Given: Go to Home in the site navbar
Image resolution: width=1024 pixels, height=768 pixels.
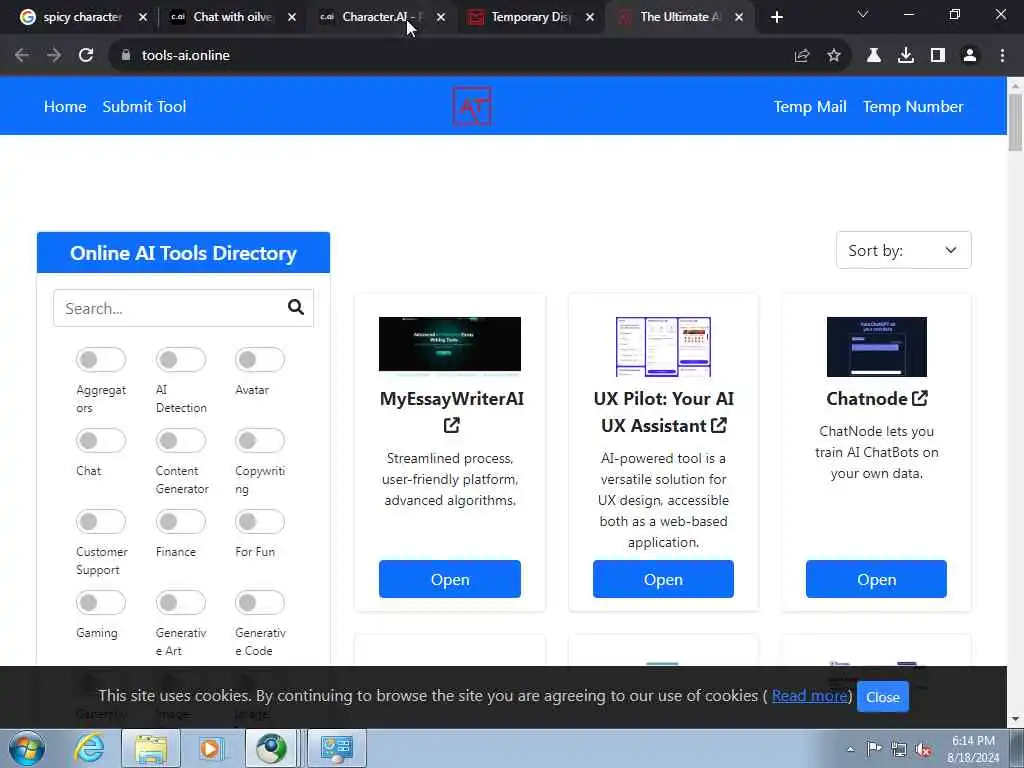Looking at the screenshot, I should tap(65, 106).
